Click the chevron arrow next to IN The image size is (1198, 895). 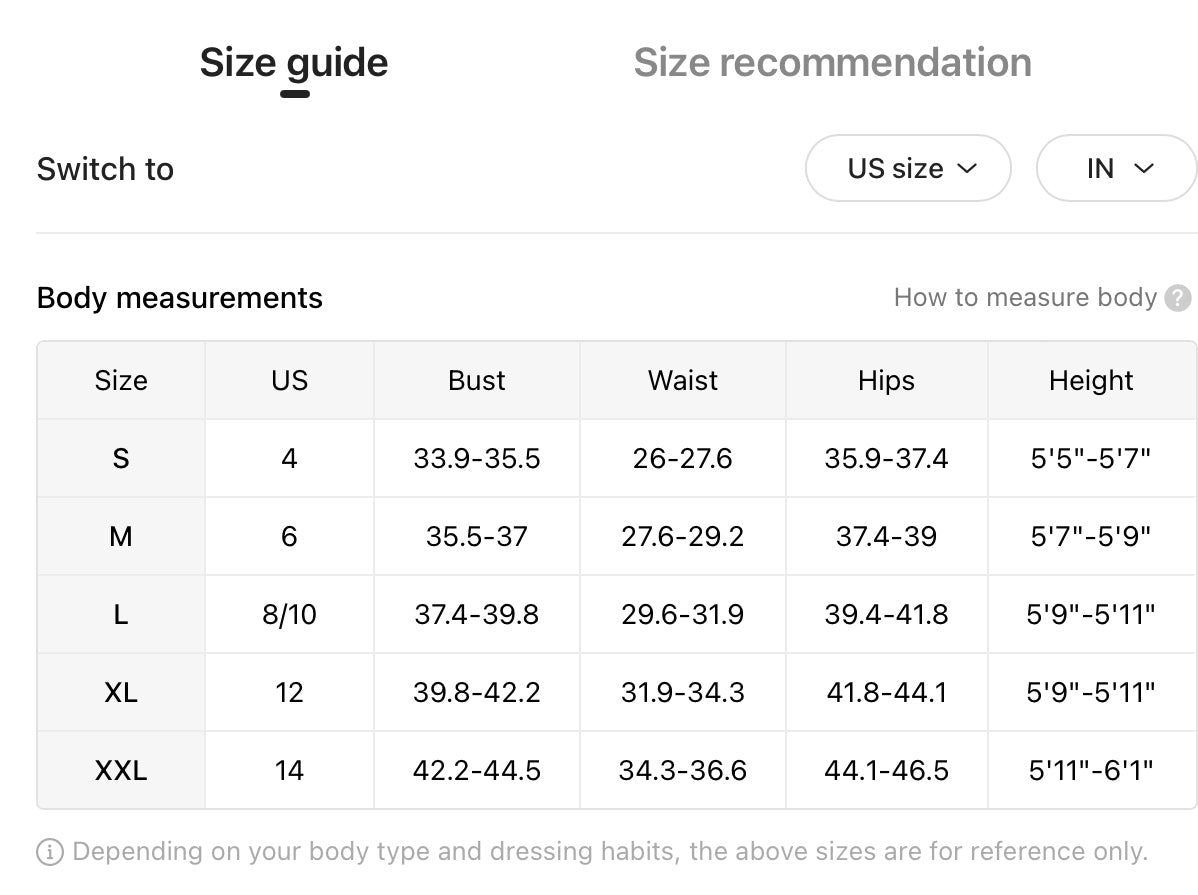click(1144, 168)
